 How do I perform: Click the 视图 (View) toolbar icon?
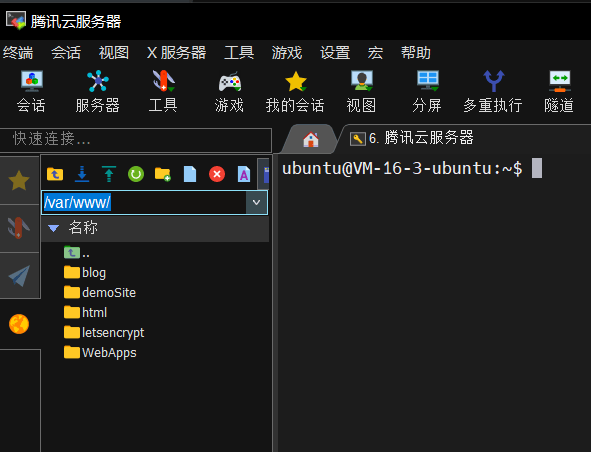point(361,92)
